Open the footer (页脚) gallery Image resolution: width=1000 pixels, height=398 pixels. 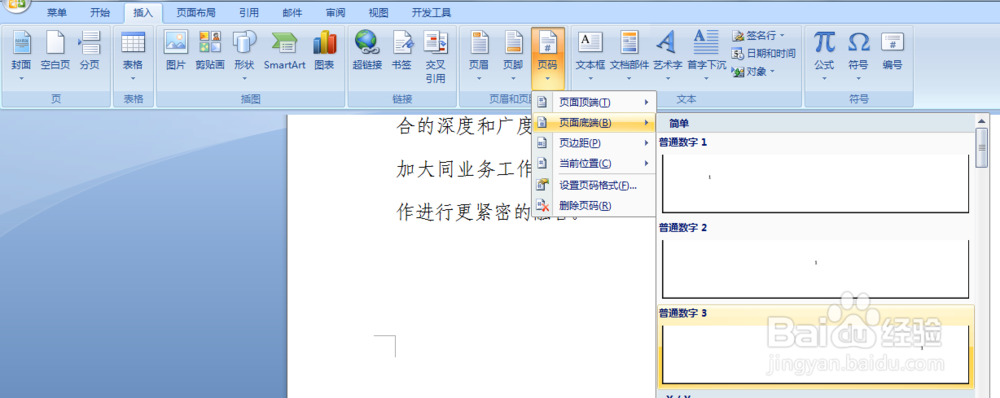(x=513, y=56)
